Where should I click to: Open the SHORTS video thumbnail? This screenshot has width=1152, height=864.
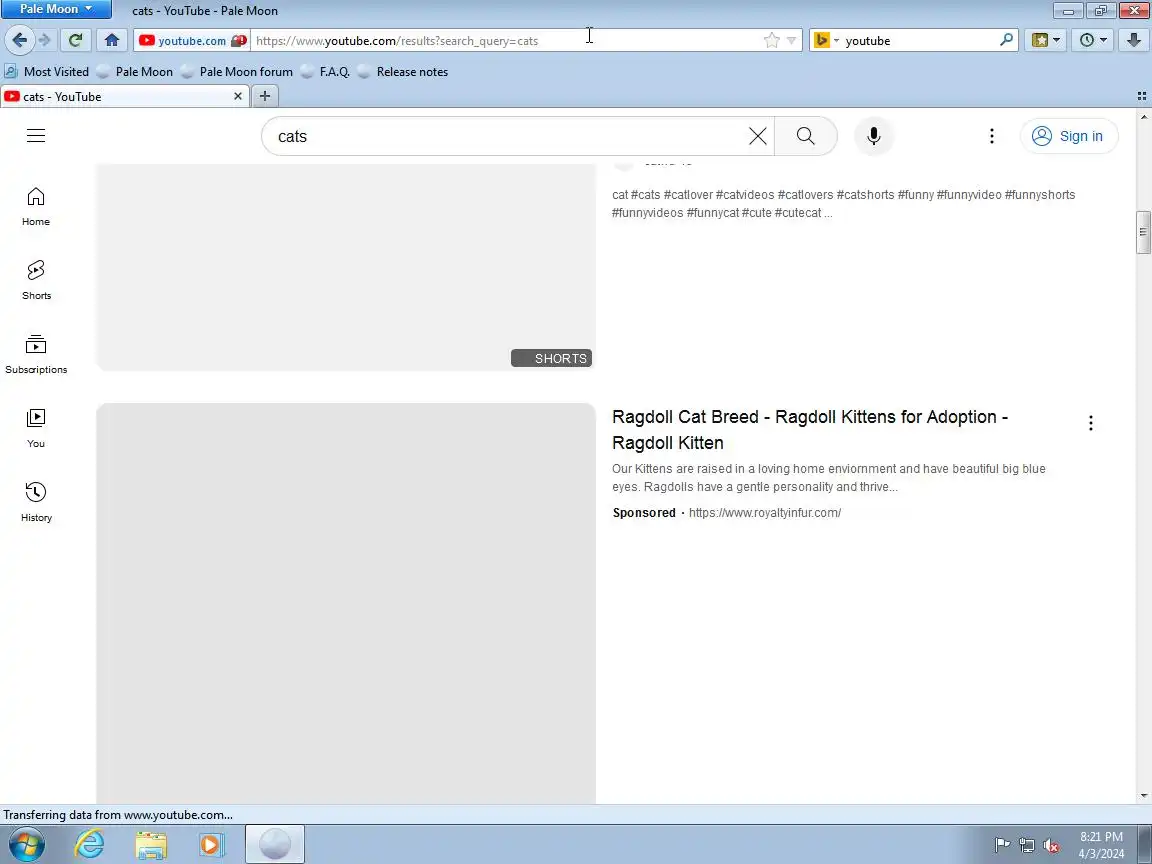point(346,267)
